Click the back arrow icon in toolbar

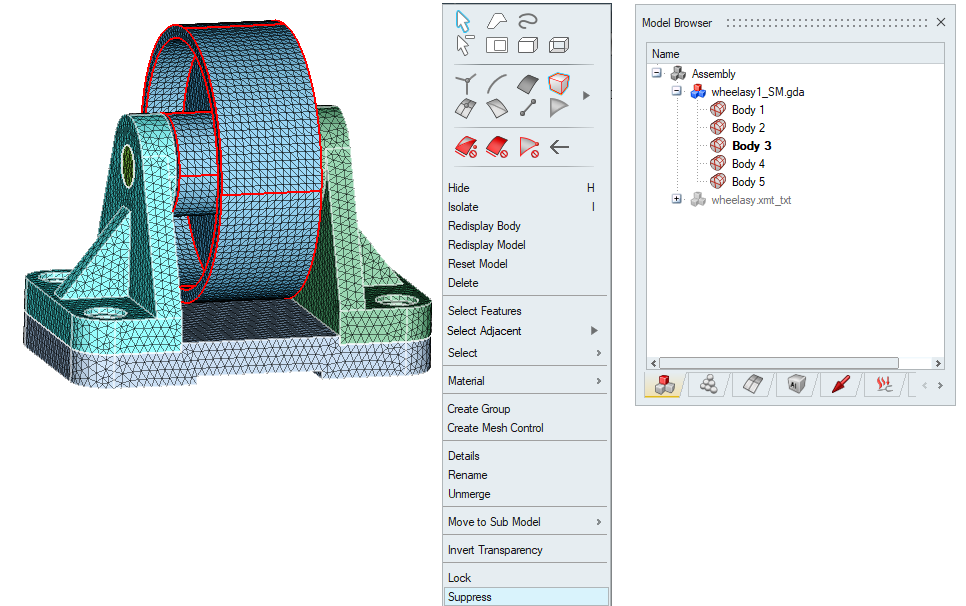click(560, 147)
